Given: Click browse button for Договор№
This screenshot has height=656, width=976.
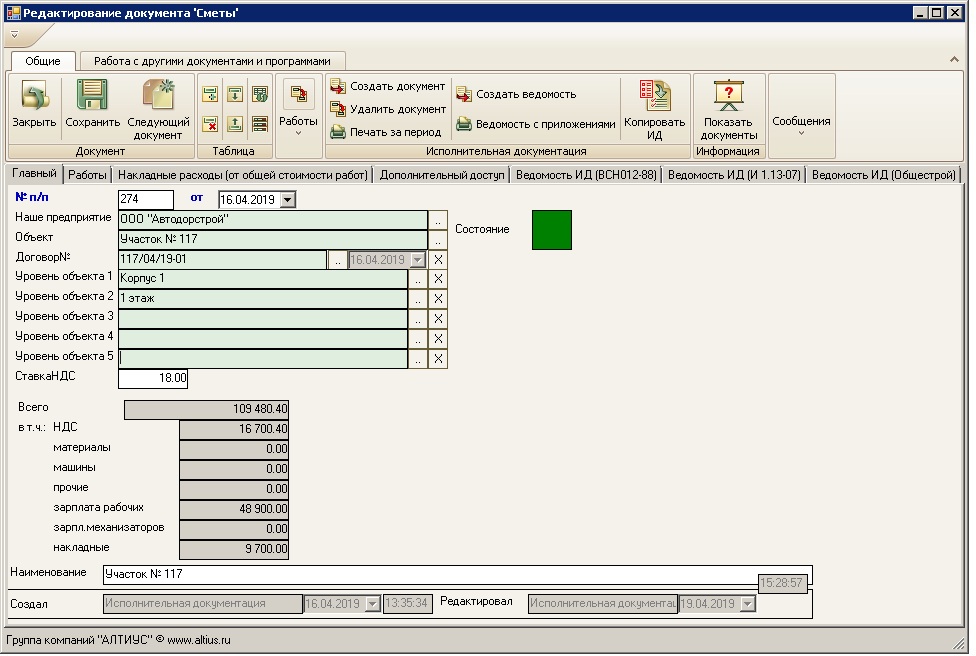Looking at the screenshot, I should (x=337, y=260).
